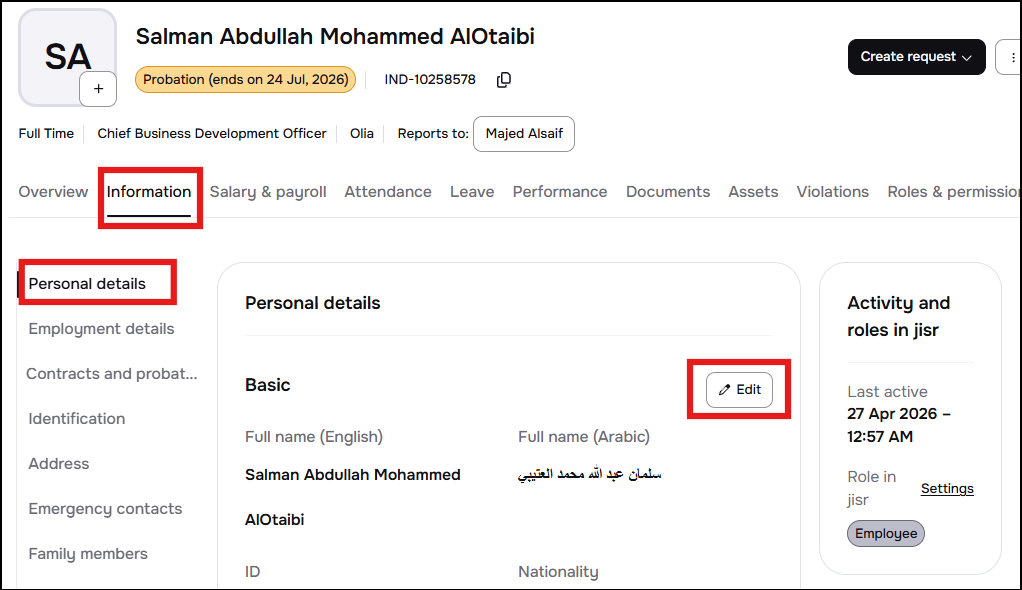
Task: Select the Leave tab
Action: pyautogui.click(x=472, y=192)
